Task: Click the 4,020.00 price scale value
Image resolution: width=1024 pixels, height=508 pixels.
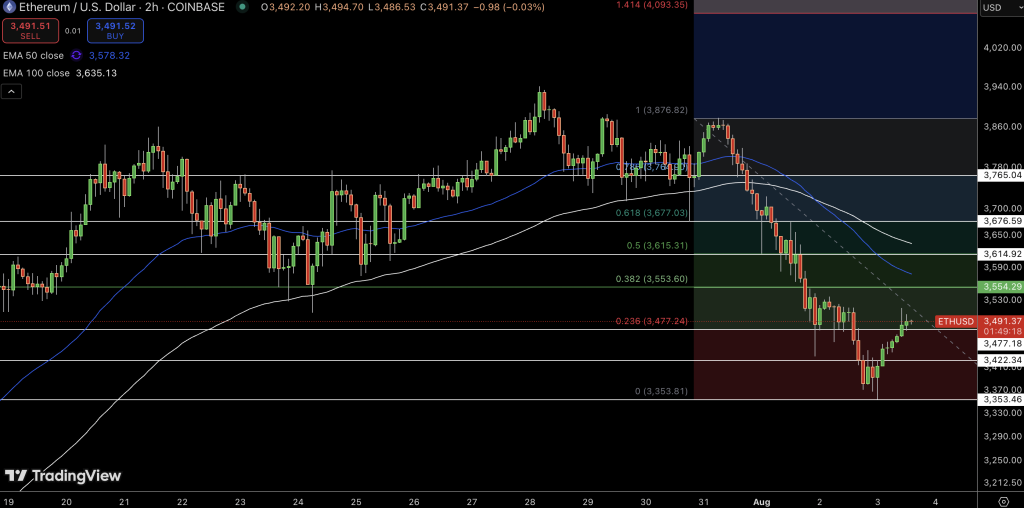Action: [1002, 48]
